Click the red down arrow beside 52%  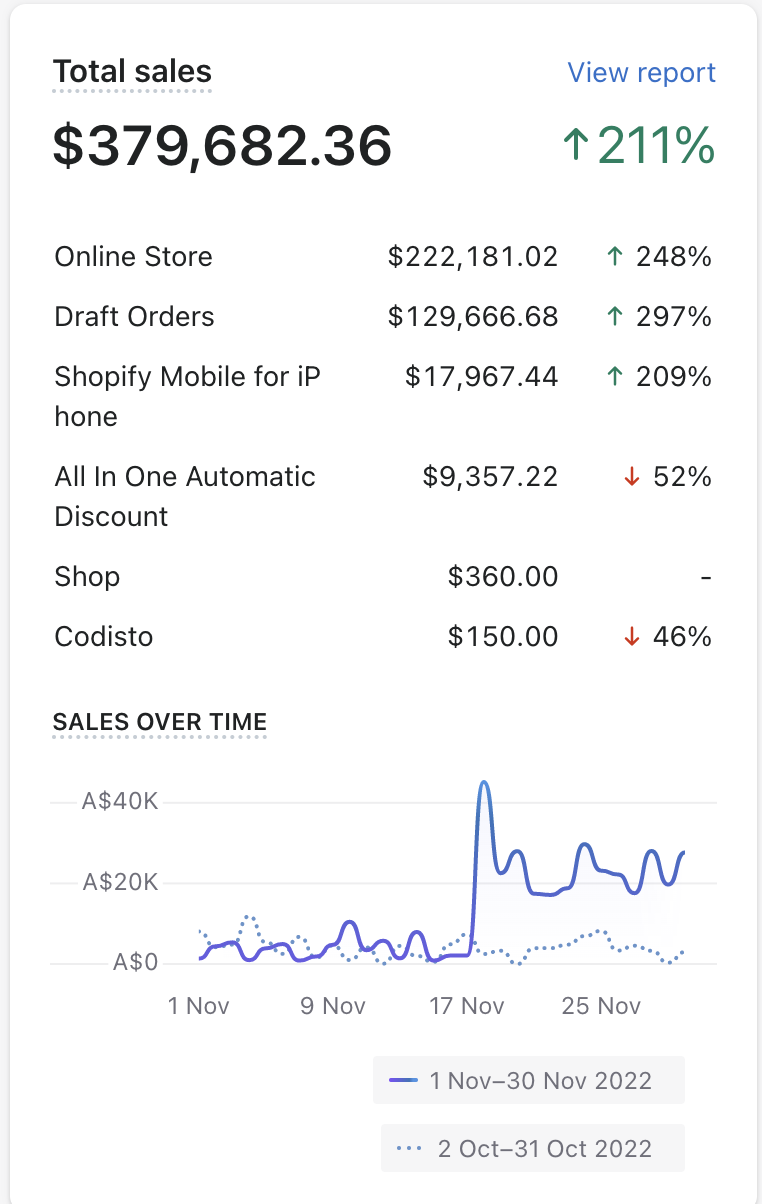631,477
